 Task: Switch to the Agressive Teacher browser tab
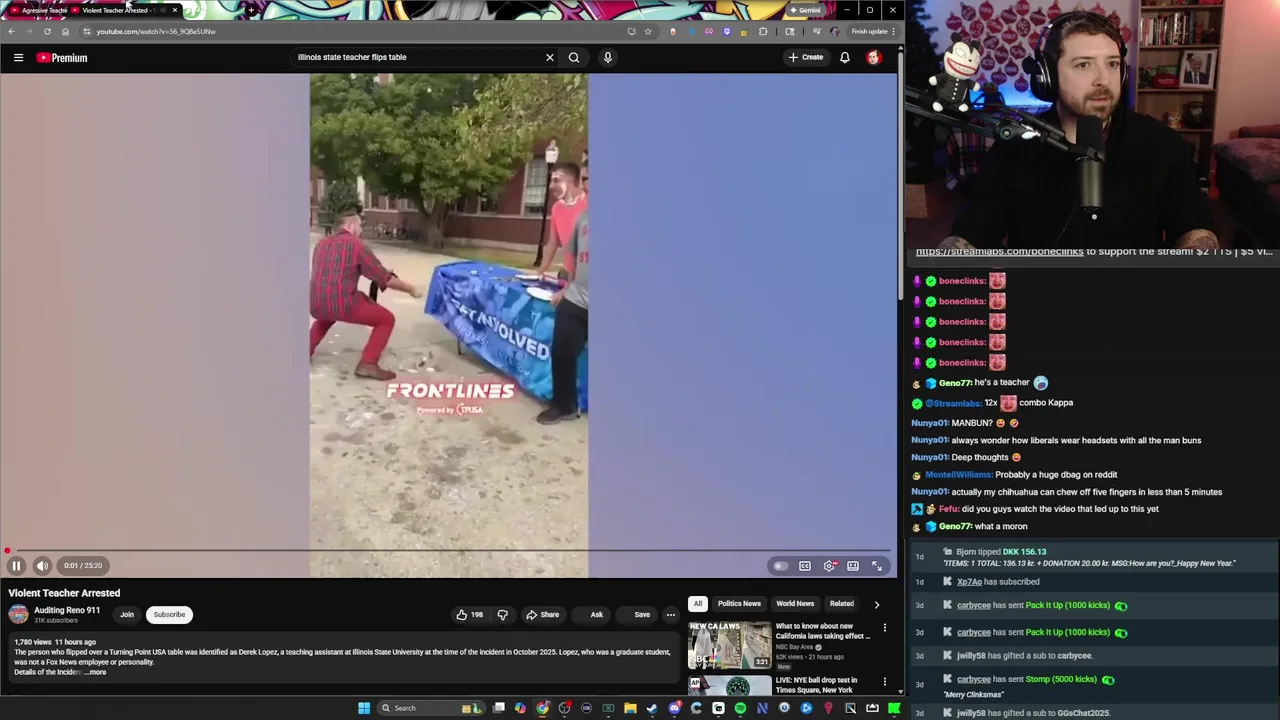click(39, 10)
